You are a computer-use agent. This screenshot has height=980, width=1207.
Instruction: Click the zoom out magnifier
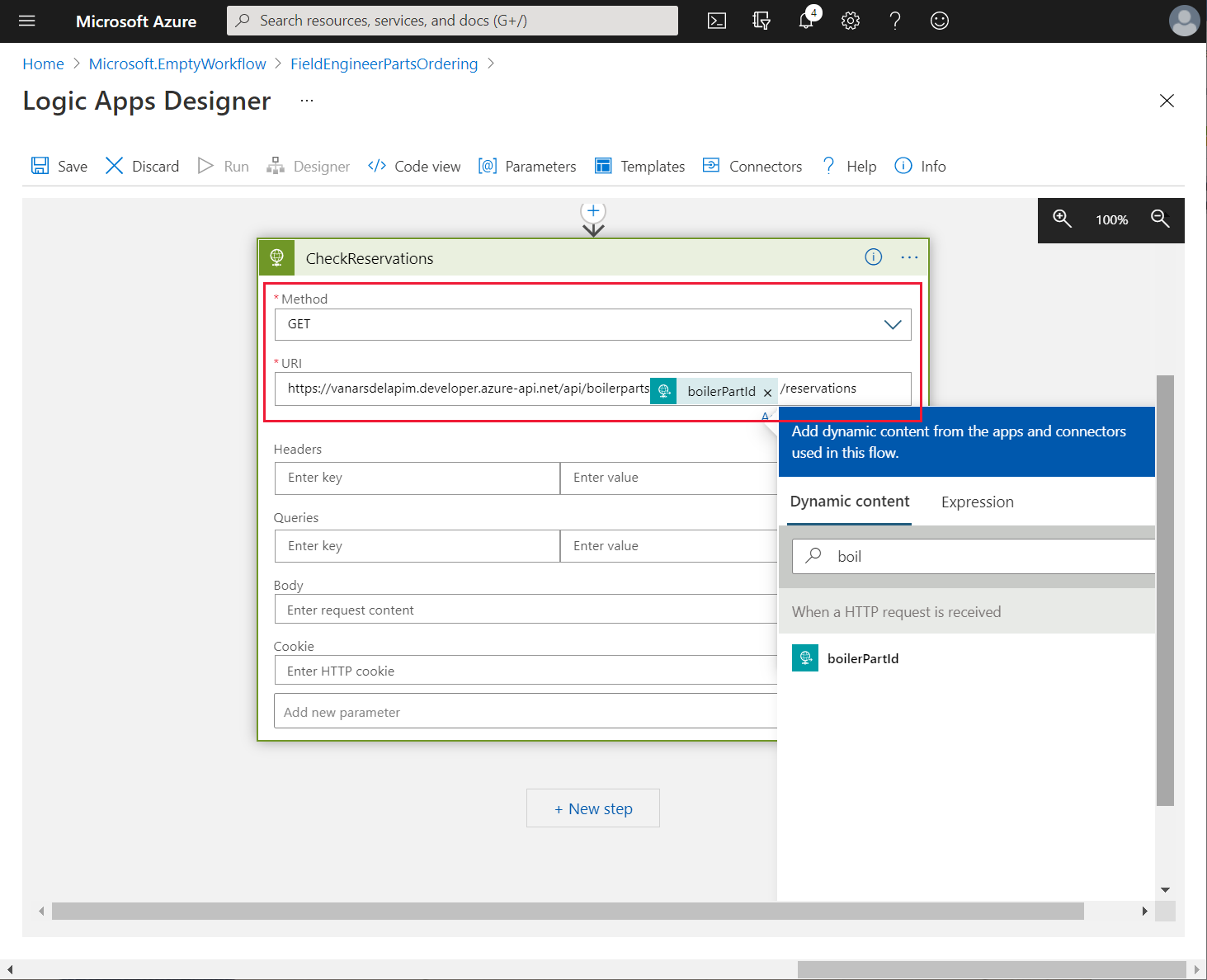[1160, 219]
